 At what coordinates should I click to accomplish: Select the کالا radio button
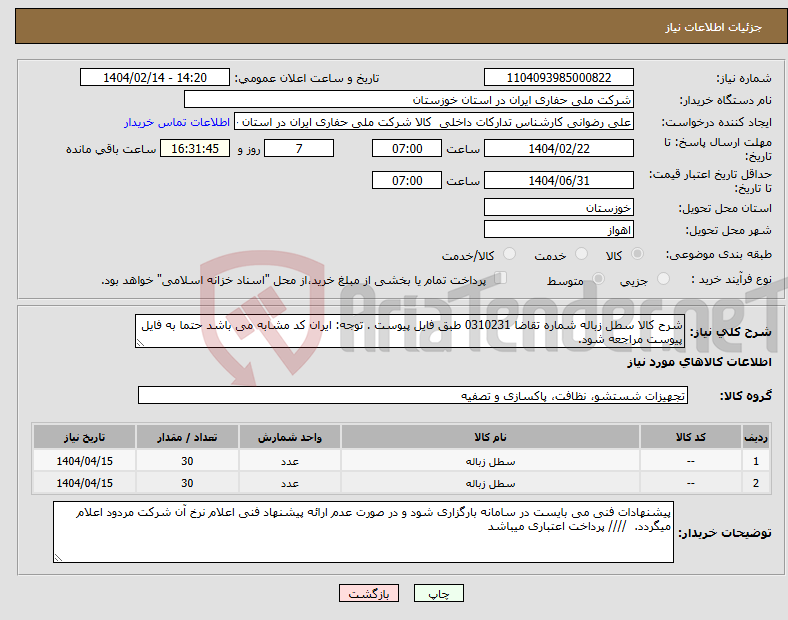[x=637, y=254]
